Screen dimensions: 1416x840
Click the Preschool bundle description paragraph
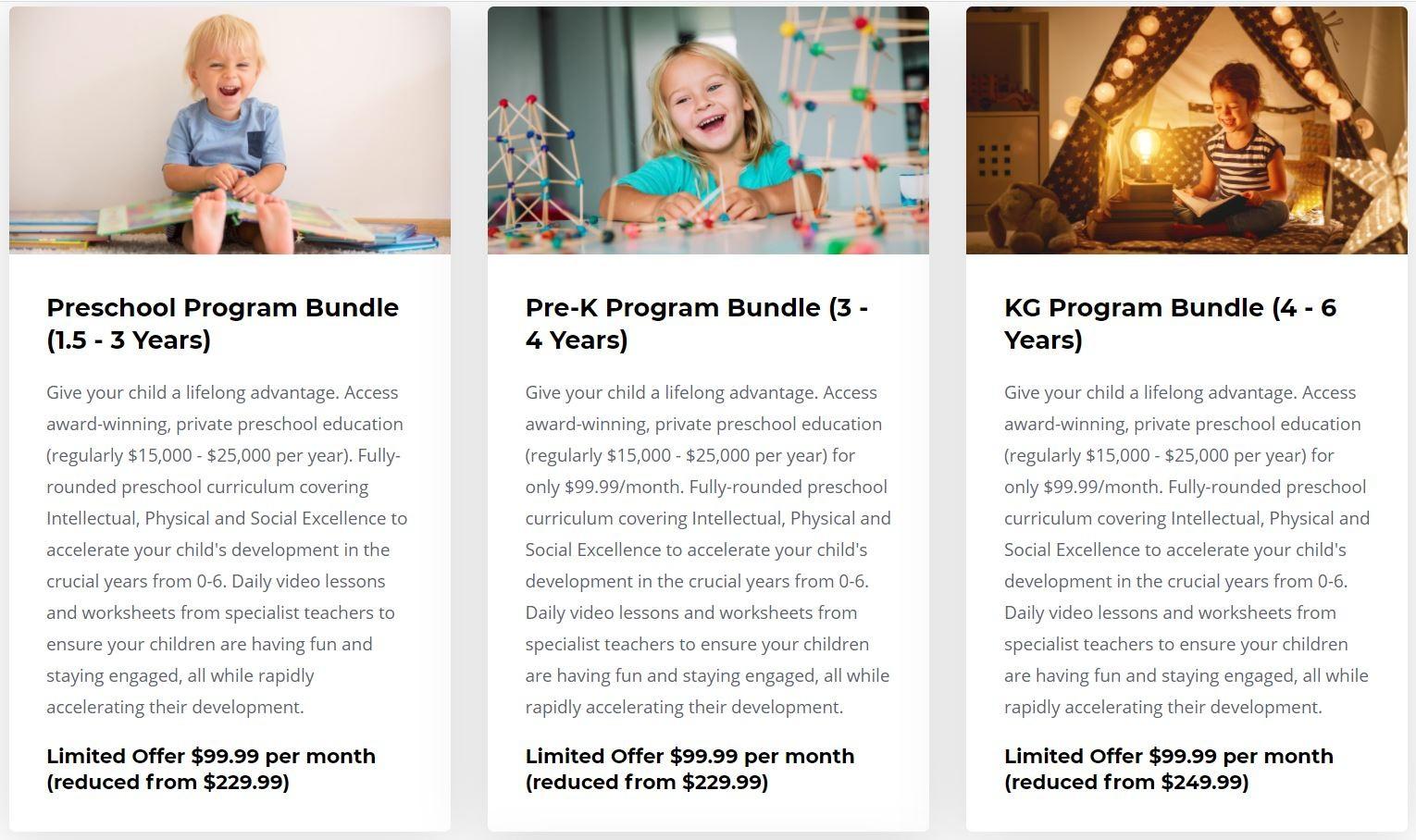click(x=227, y=550)
